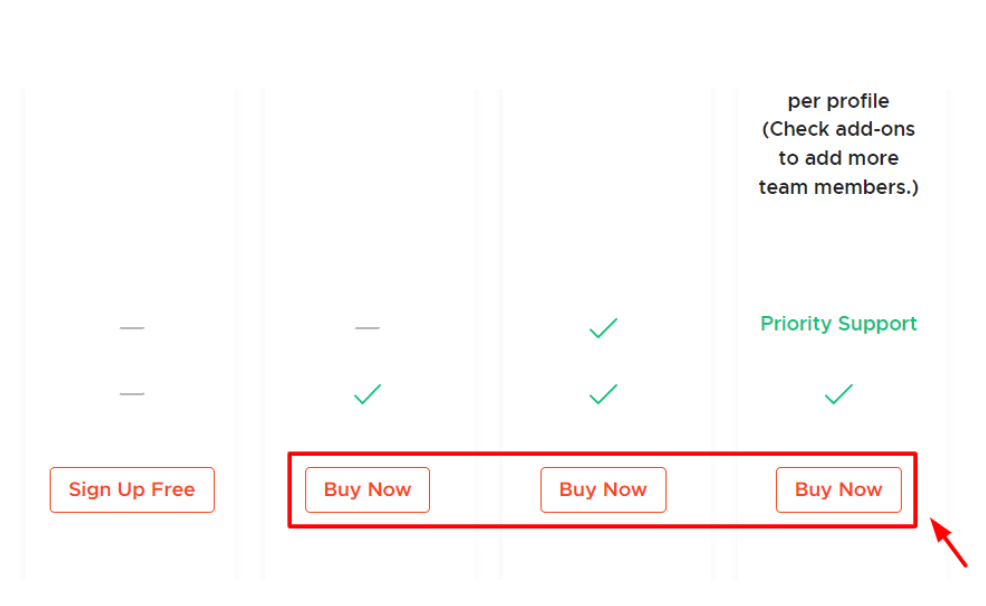Click the checkmark directly above the first Buy Now
The image size is (986, 606).
pyautogui.click(x=367, y=394)
